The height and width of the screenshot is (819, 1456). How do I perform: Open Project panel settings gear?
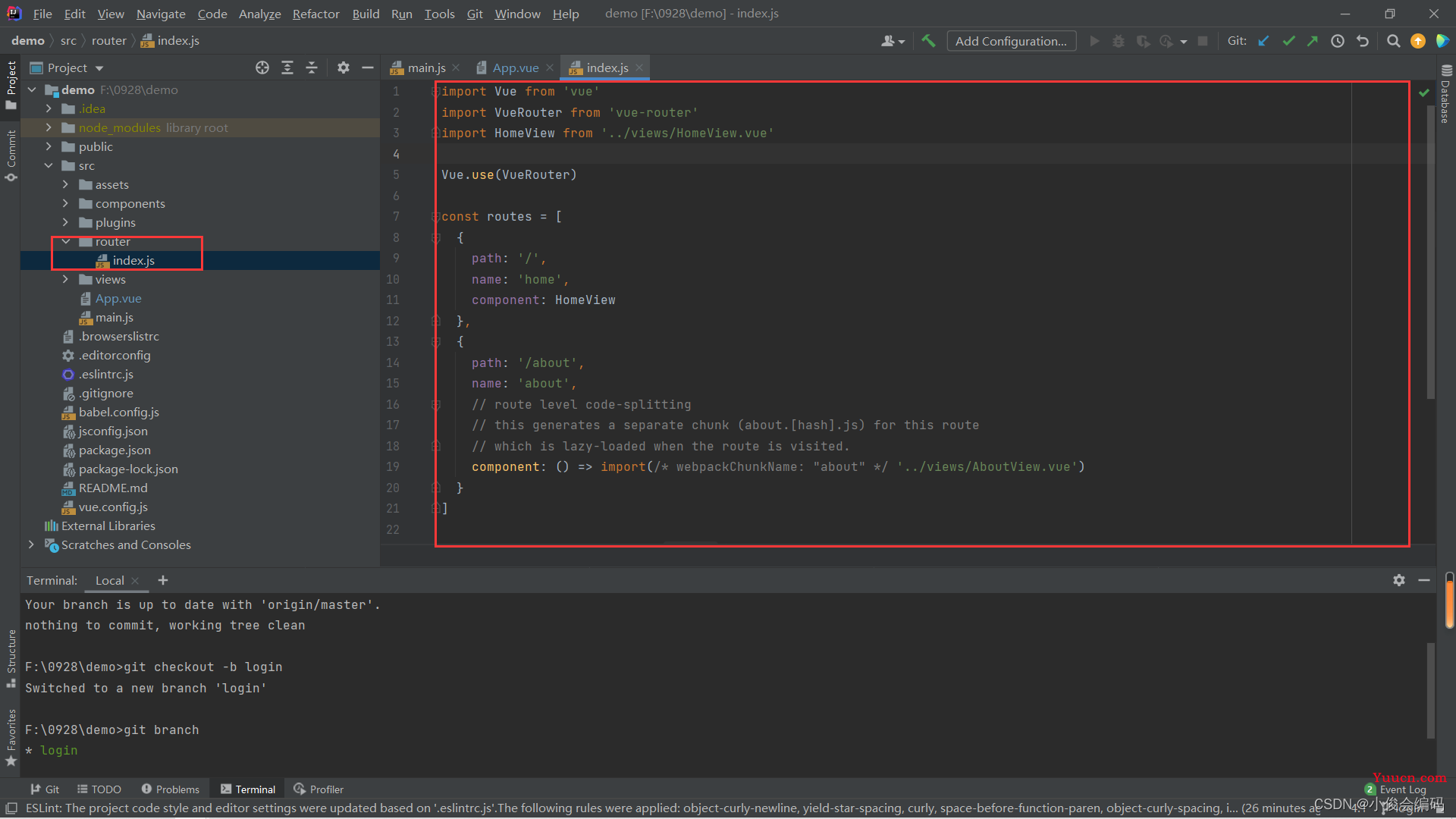(x=344, y=67)
